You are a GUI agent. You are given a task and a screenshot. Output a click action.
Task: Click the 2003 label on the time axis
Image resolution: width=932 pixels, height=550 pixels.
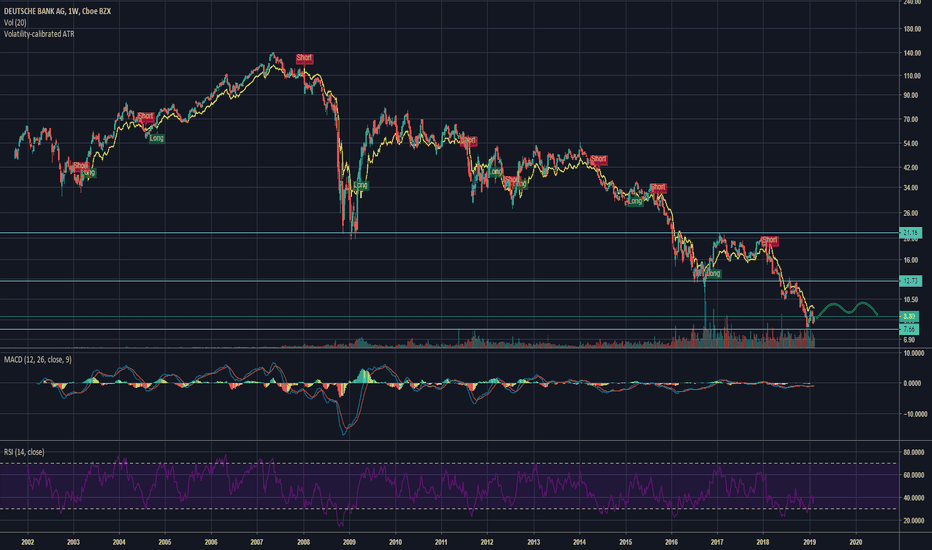pyautogui.click(x=73, y=542)
